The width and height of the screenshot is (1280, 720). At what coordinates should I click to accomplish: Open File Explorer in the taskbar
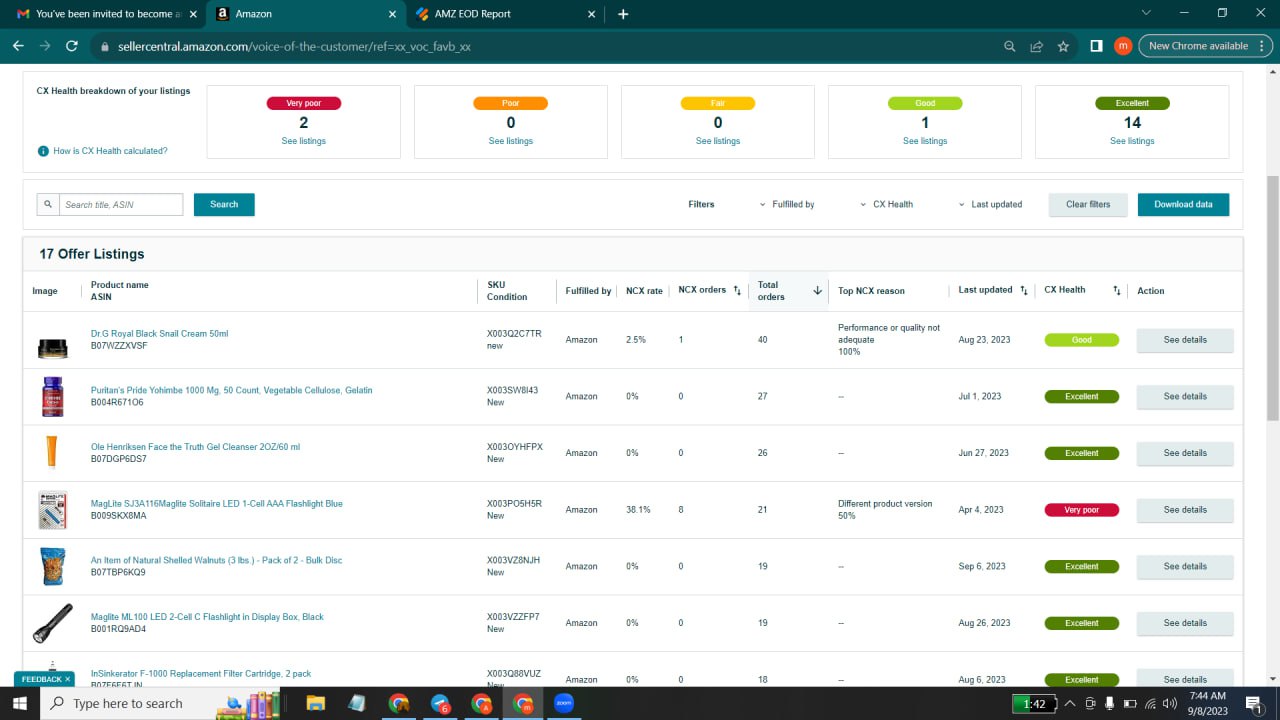[x=315, y=703]
